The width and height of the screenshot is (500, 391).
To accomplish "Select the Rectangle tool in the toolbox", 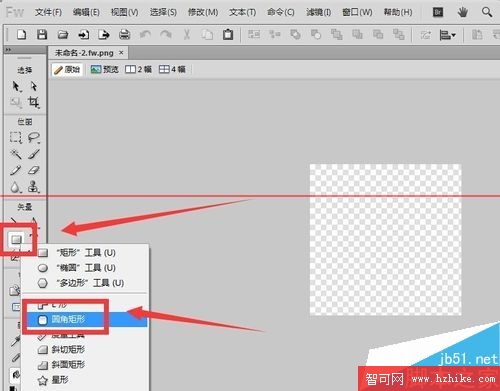I will pos(16,239).
